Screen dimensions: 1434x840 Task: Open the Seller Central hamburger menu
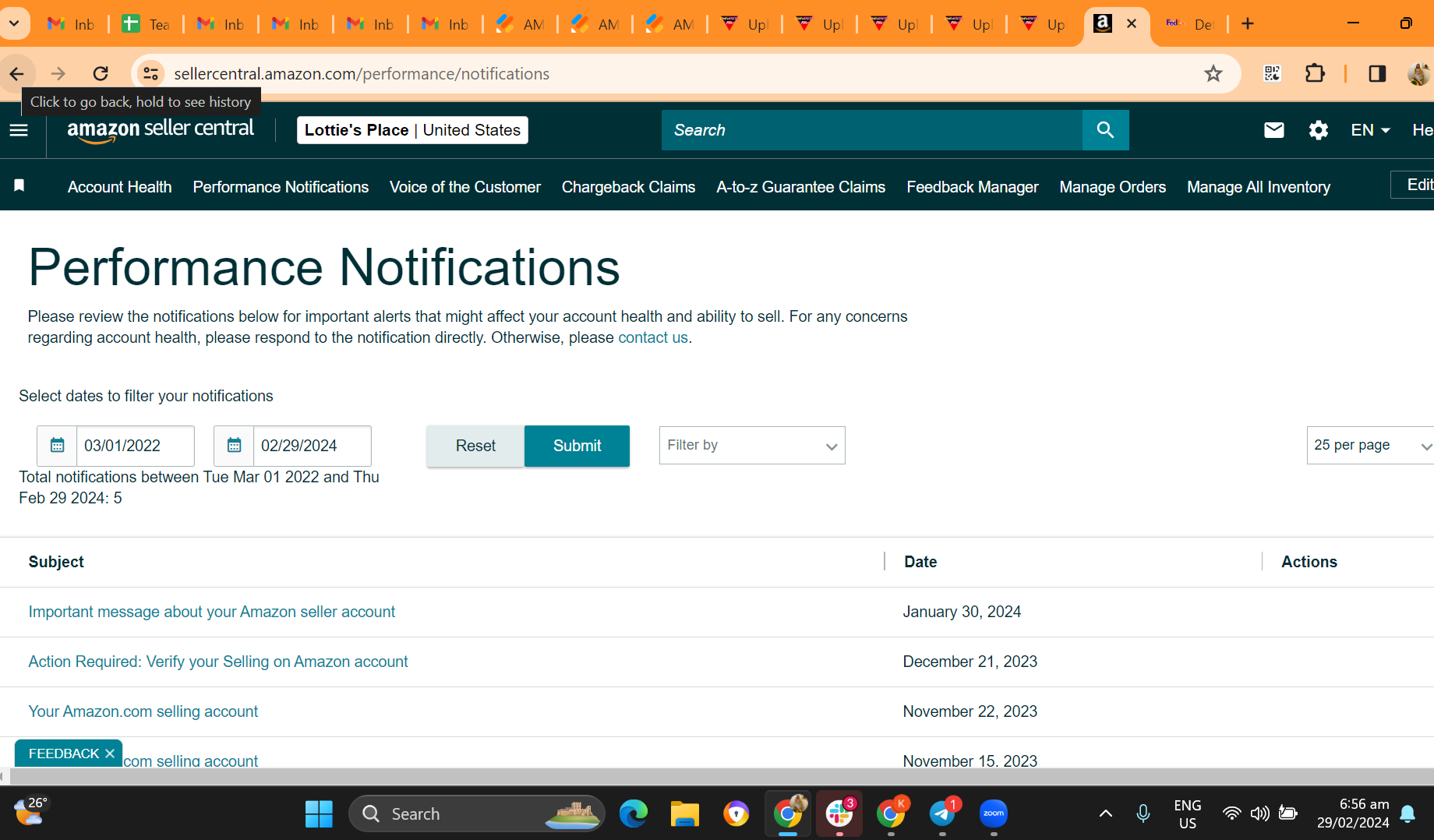19,130
